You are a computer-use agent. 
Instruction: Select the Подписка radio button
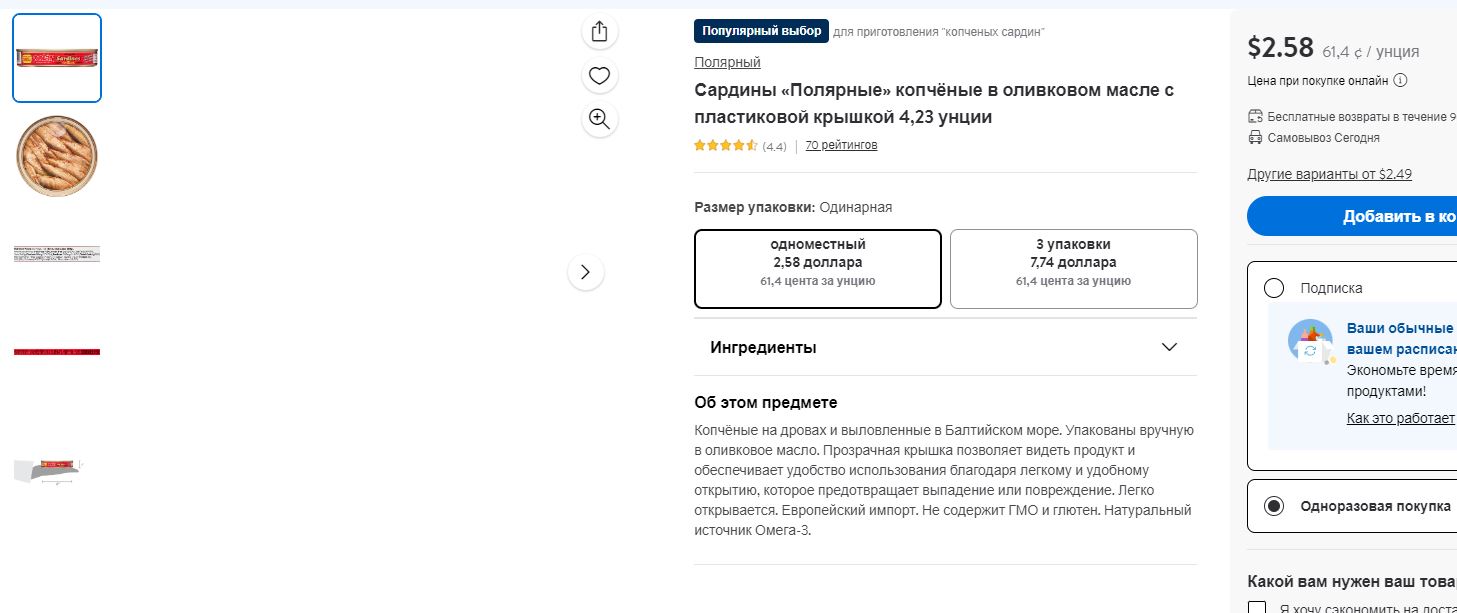coord(1274,288)
